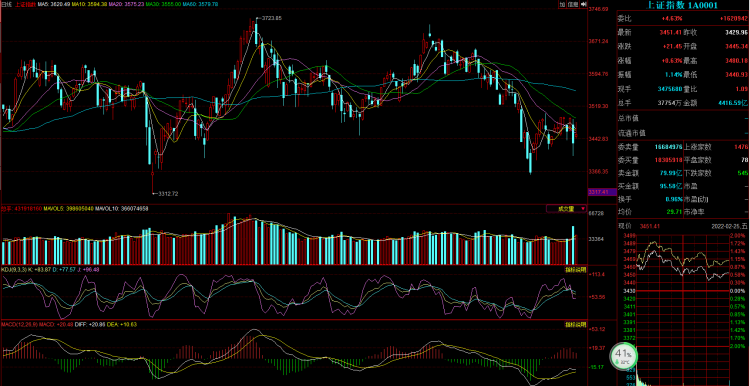Click the 市净率 label

695,212
